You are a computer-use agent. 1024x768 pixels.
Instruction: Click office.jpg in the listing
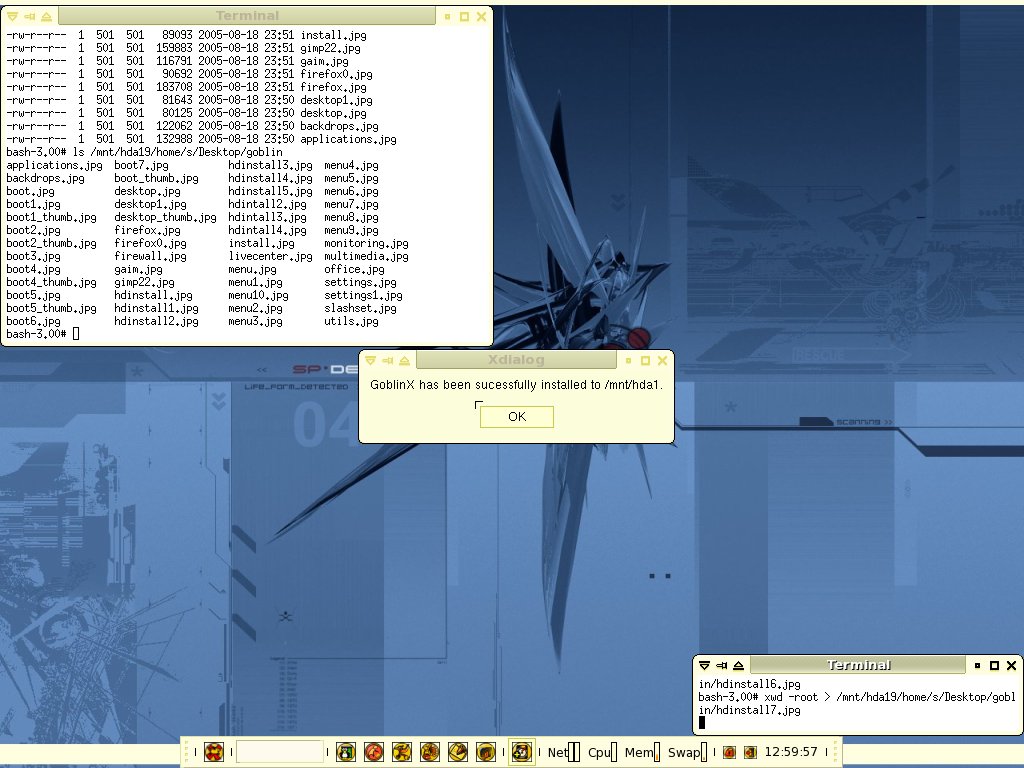pyautogui.click(x=354, y=269)
